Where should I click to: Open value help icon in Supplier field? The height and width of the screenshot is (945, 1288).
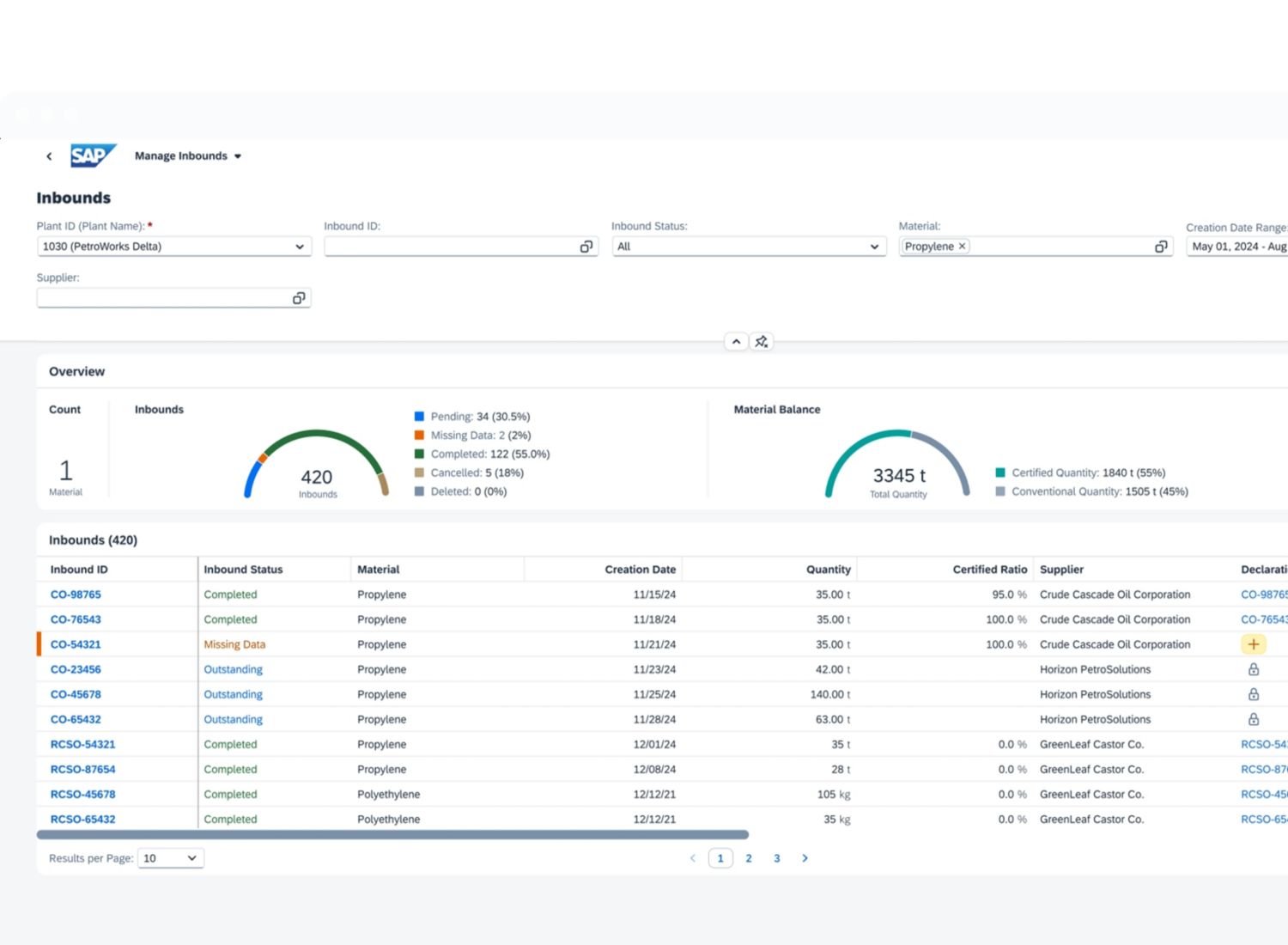(298, 298)
